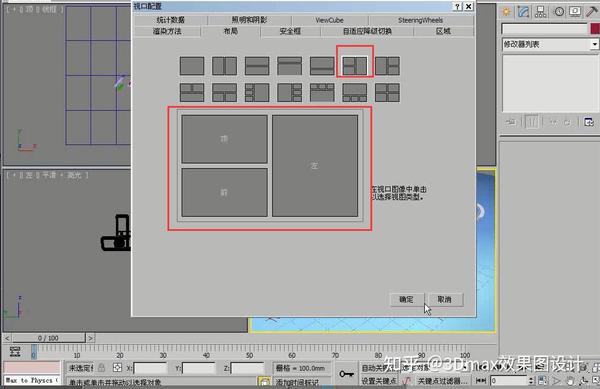Open the Hierarchy command panel icon

pyautogui.click(x=540, y=12)
